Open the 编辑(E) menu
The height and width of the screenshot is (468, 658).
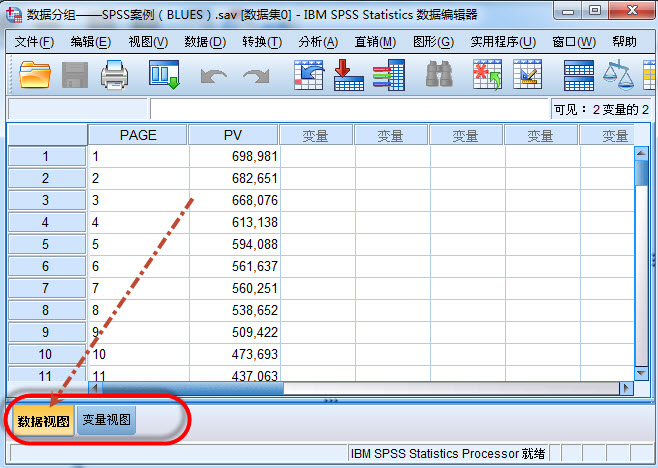point(91,42)
